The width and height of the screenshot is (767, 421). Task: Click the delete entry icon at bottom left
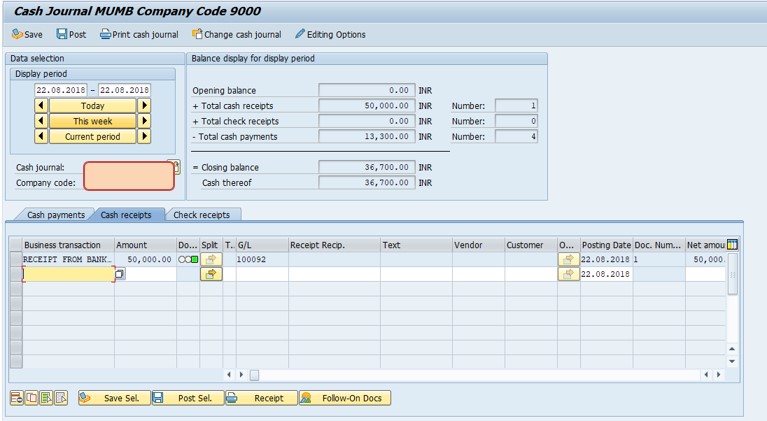pos(17,398)
